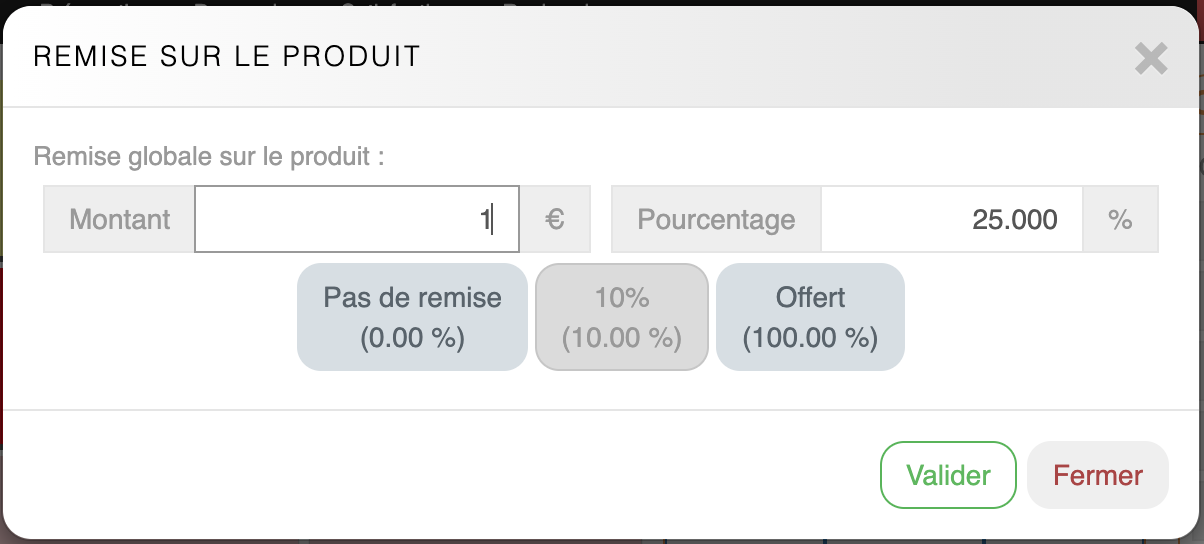
Task: Focus the Pourcentage input field
Action: [x=950, y=219]
